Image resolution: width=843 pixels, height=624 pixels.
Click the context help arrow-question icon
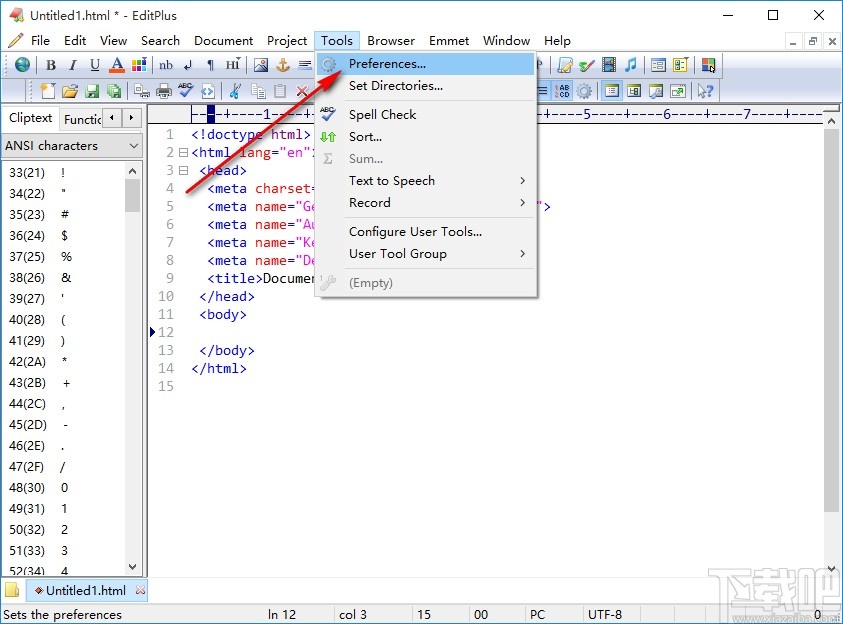point(705,91)
